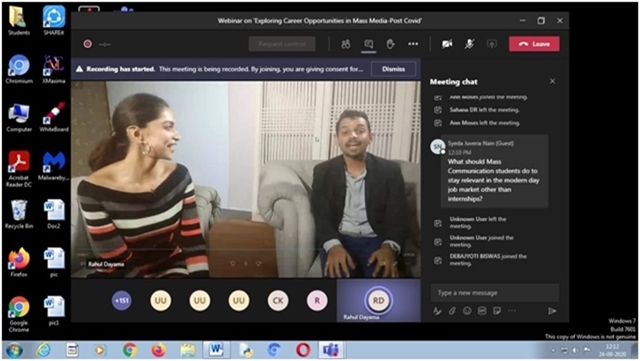The image size is (640, 361).
Task: Open the WhiteBoard desktop shortcut
Action: point(53,117)
